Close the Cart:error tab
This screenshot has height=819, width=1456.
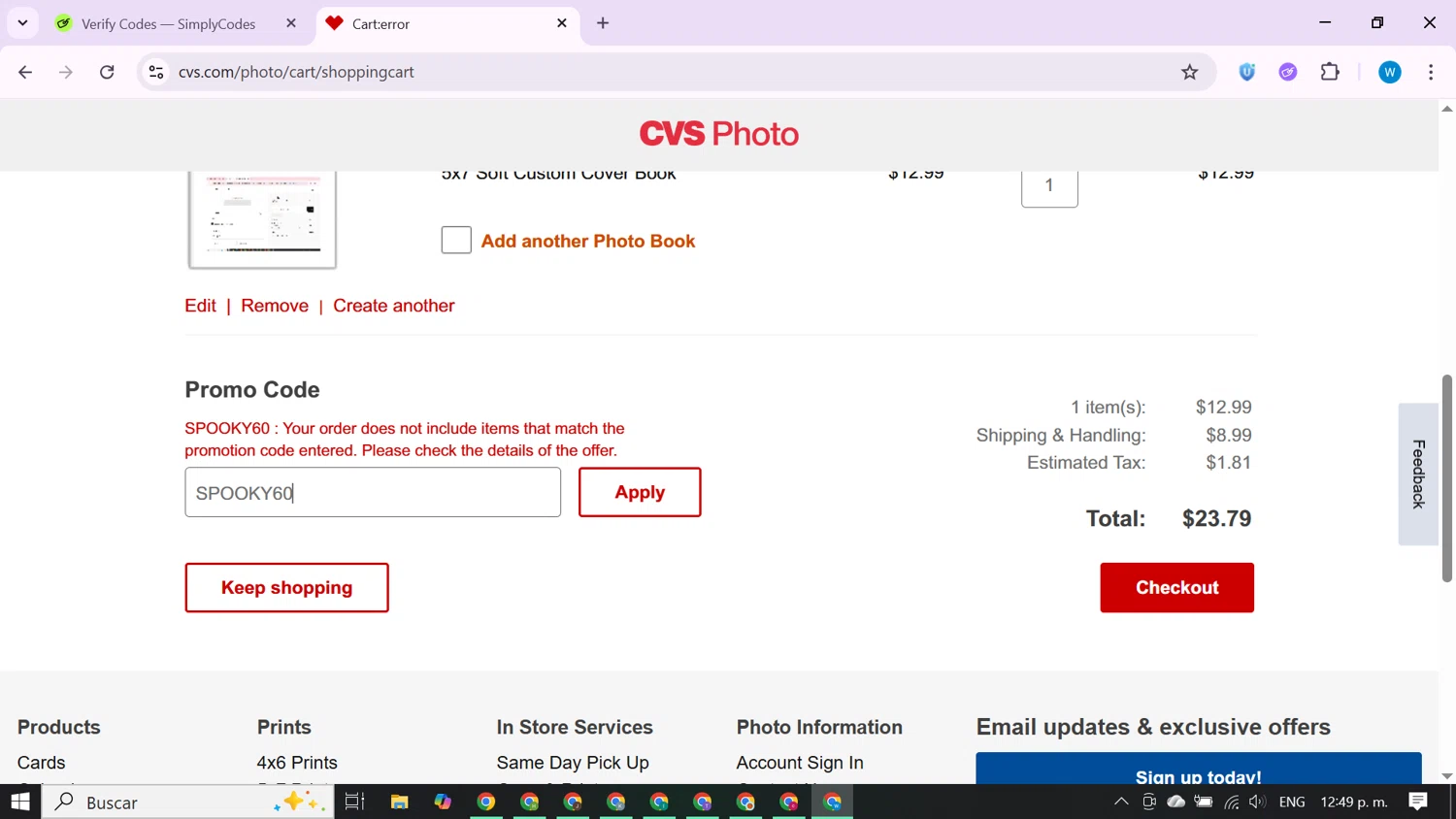[562, 23]
